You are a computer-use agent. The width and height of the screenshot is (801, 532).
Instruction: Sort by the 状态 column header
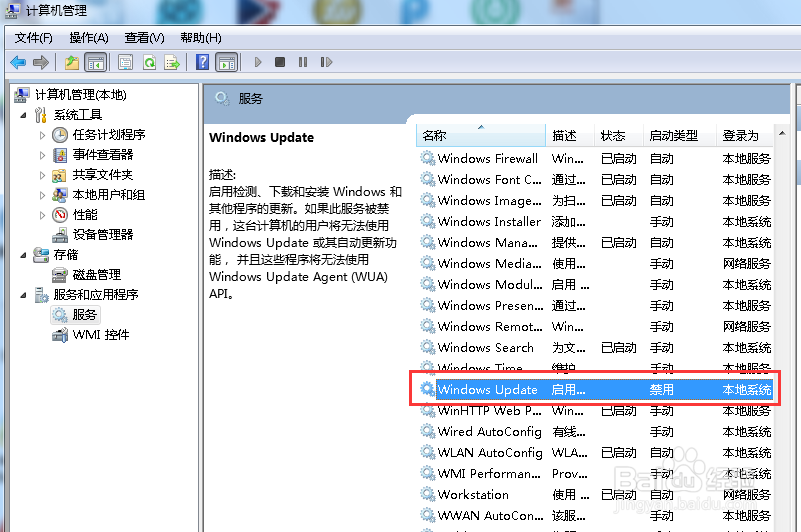click(619, 135)
